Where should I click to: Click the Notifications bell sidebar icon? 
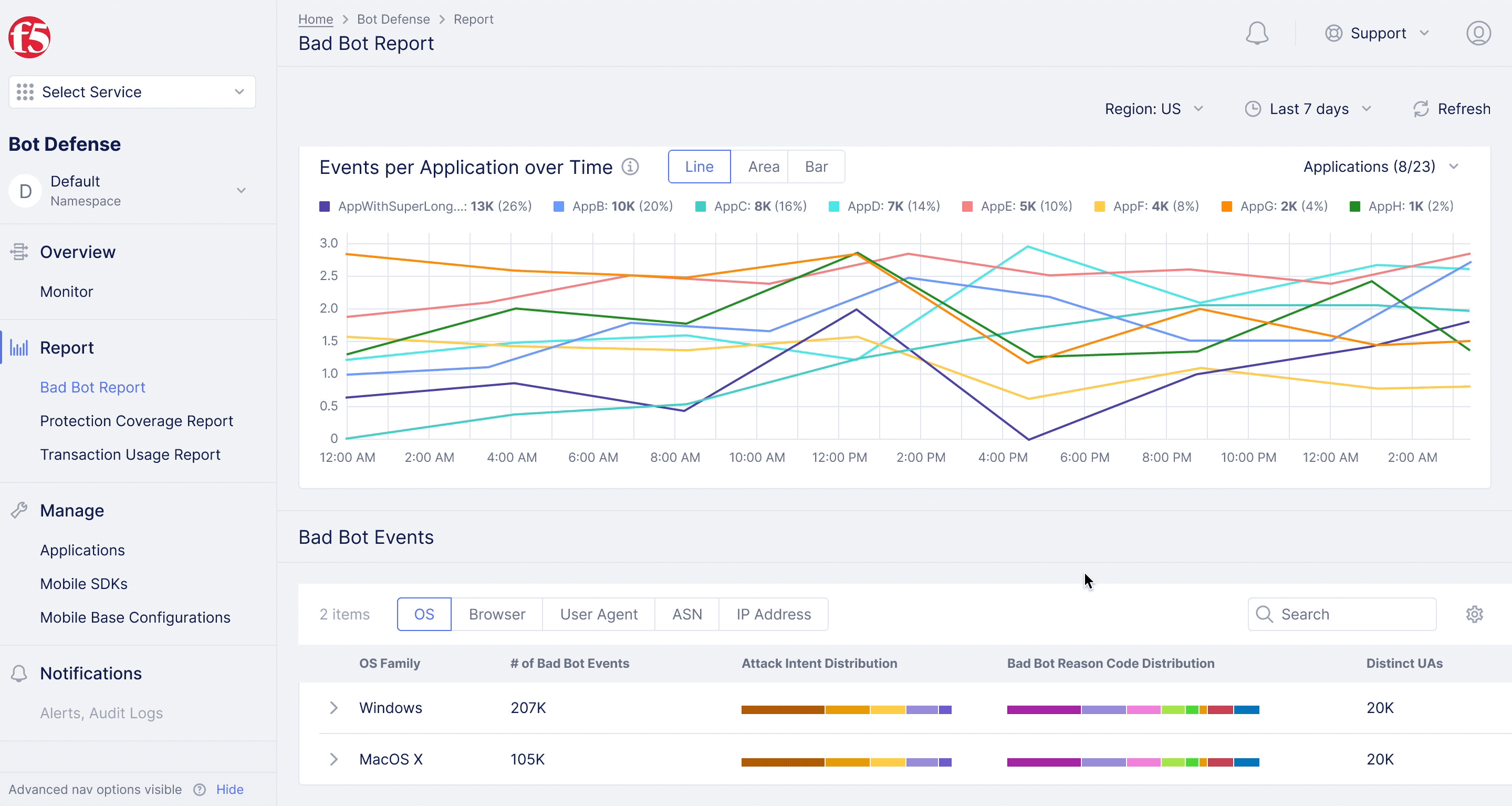[19, 673]
